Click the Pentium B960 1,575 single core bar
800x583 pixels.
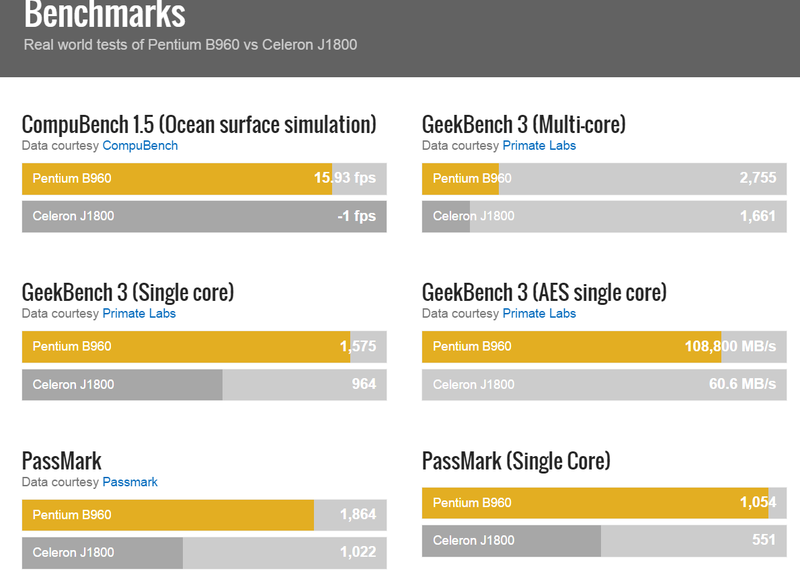[x=204, y=347]
